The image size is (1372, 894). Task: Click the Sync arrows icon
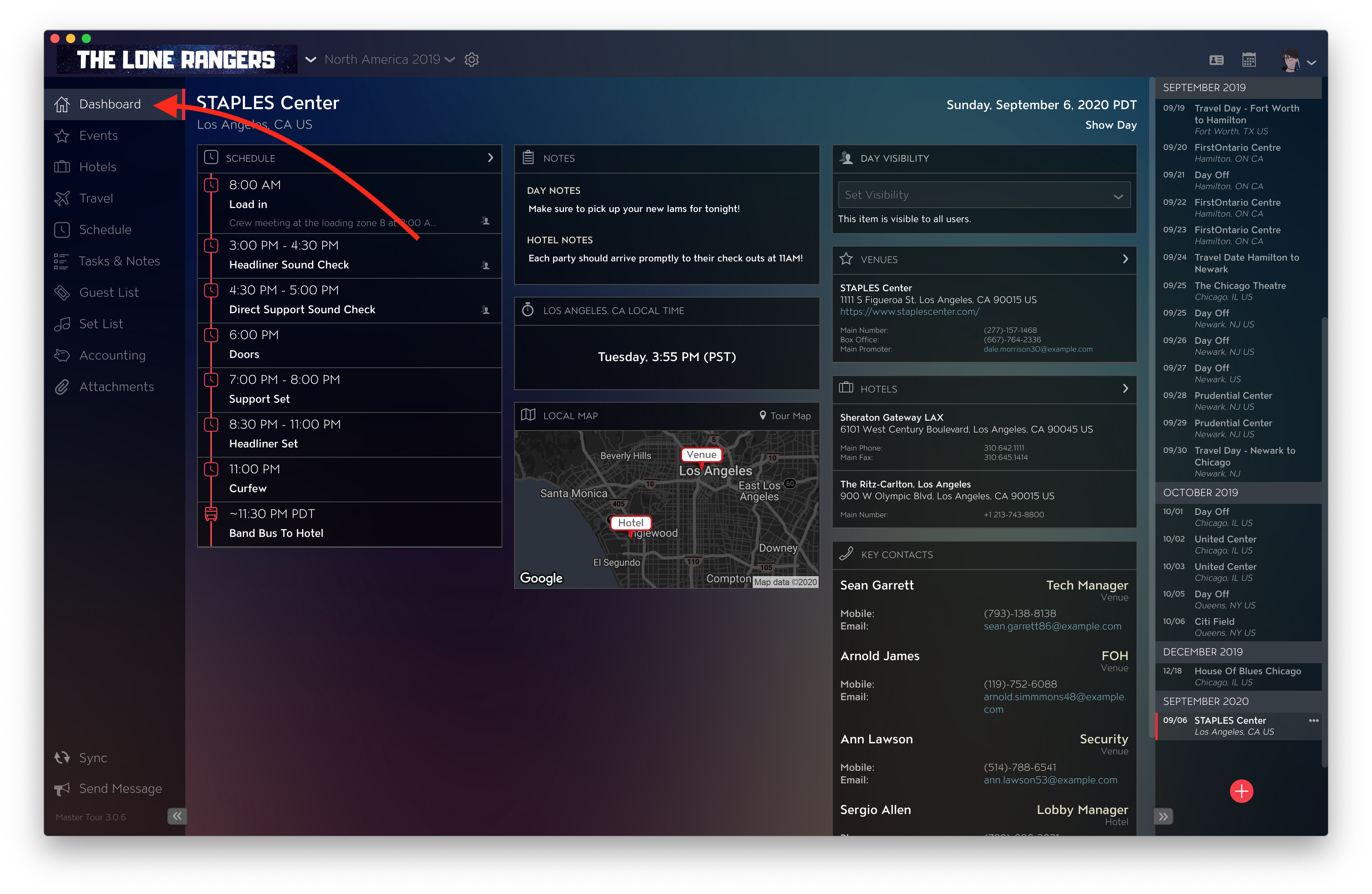[62, 758]
